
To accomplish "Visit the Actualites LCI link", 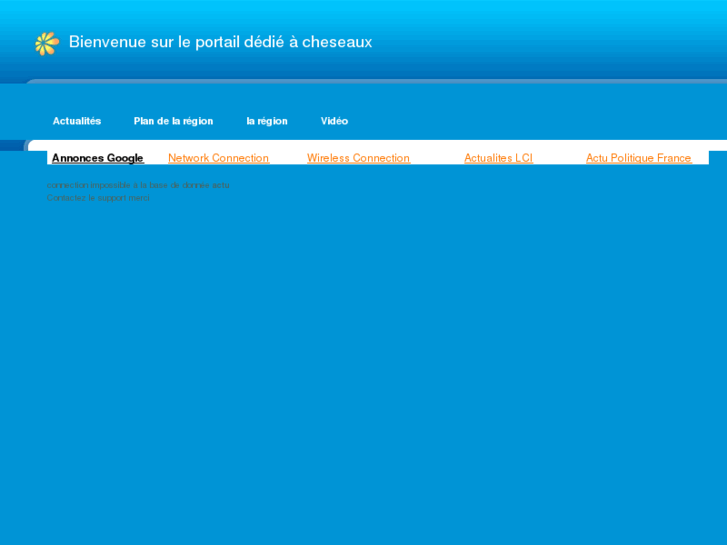I will (x=498, y=158).
